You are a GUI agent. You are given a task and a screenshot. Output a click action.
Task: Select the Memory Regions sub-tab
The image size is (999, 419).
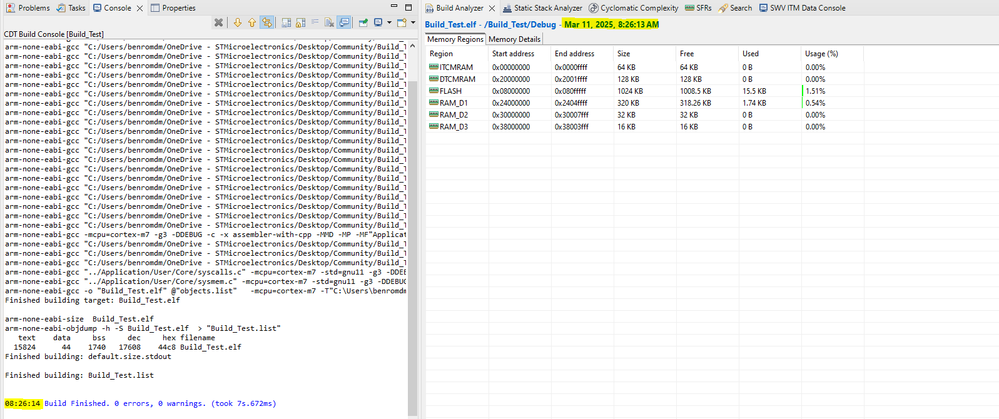[455, 39]
